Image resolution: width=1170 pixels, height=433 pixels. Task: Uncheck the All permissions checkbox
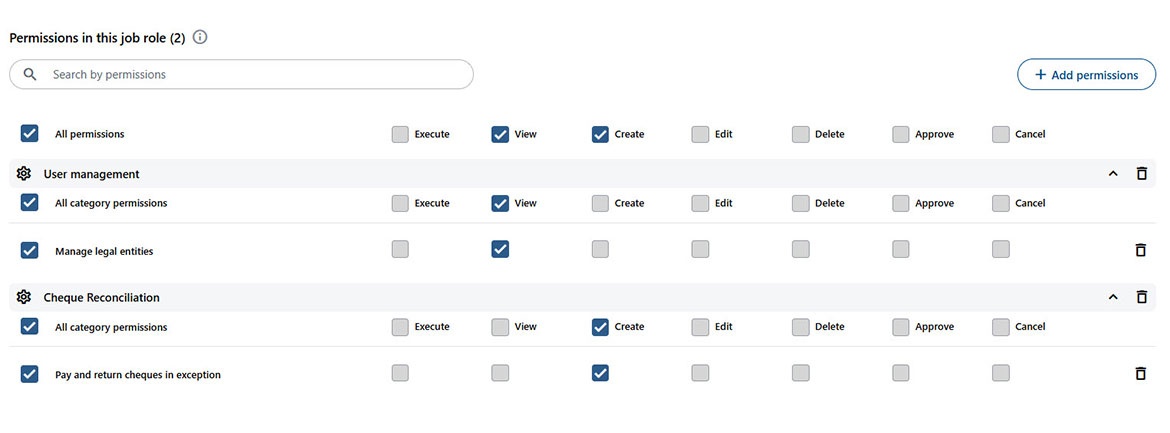[x=30, y=133]
